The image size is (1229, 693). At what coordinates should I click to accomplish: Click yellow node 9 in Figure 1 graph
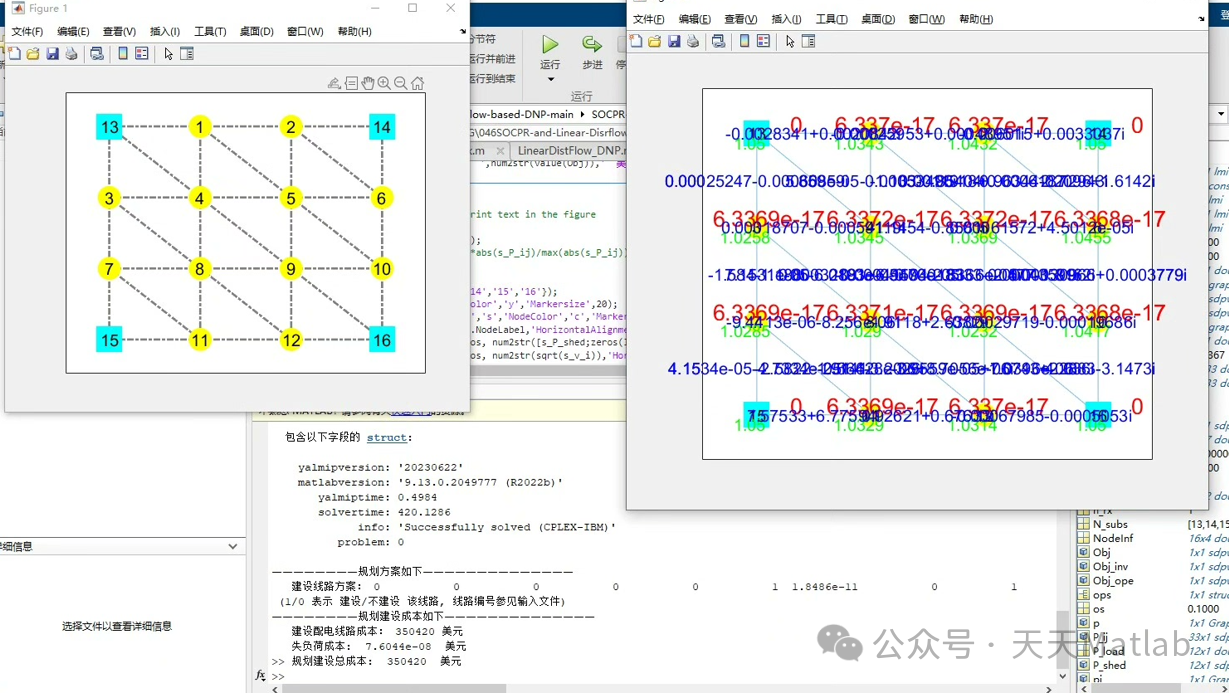[x=291, y=269]
